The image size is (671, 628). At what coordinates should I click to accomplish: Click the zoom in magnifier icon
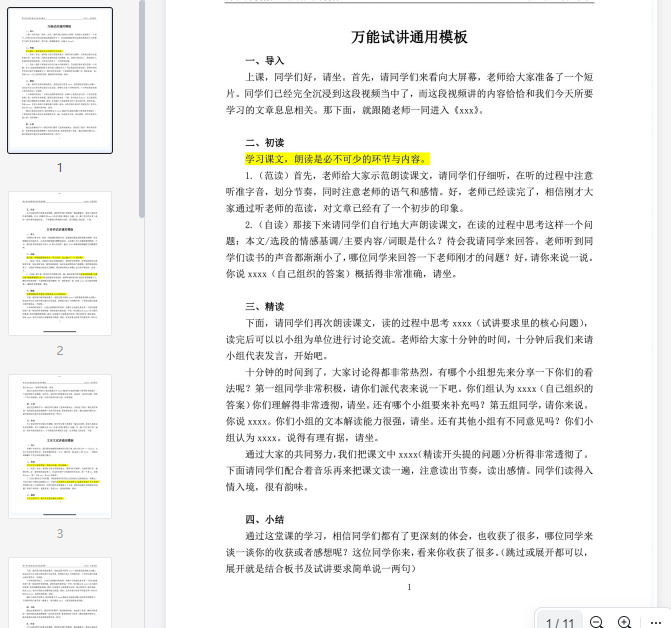(625, 622)
